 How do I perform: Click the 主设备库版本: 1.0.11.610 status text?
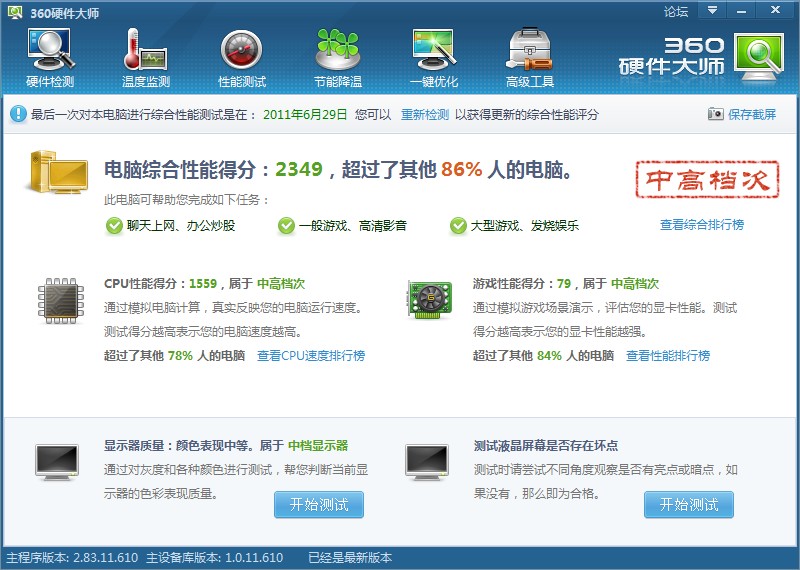click(x=214, y=558)
